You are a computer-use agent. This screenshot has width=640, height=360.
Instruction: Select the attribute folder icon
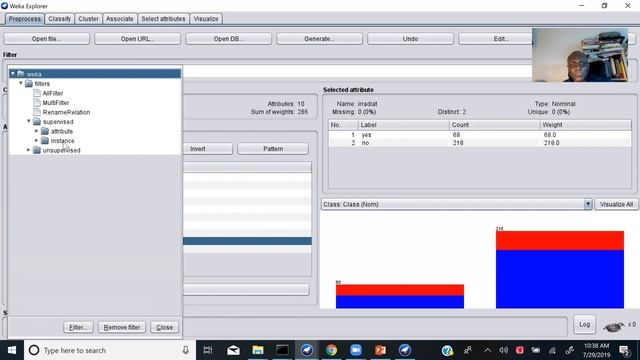pos(45,131)
